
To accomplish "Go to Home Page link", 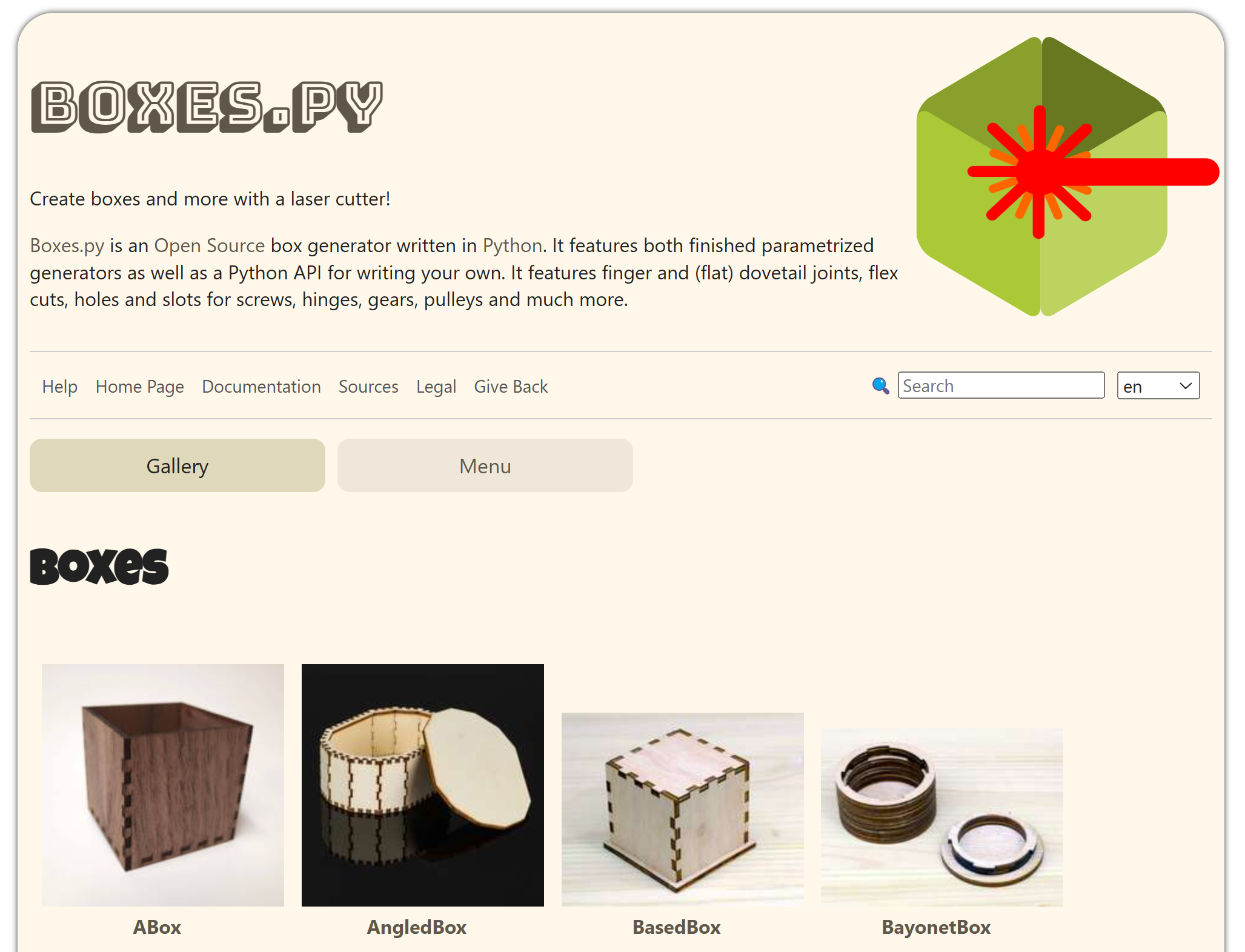I will click(x=140, y=387).
